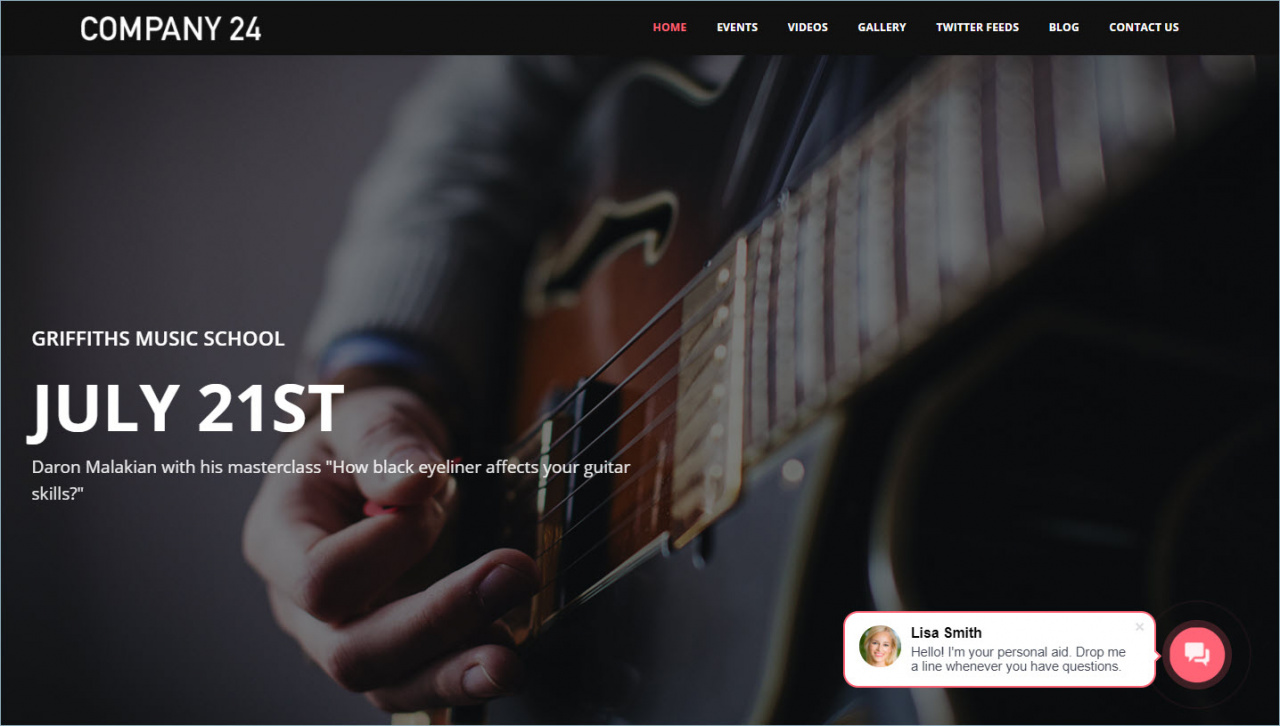The height and width of the screenshot is (726, 1280).
Task: Click the Daron Malakian masterclass description
Action: [331, 480]
